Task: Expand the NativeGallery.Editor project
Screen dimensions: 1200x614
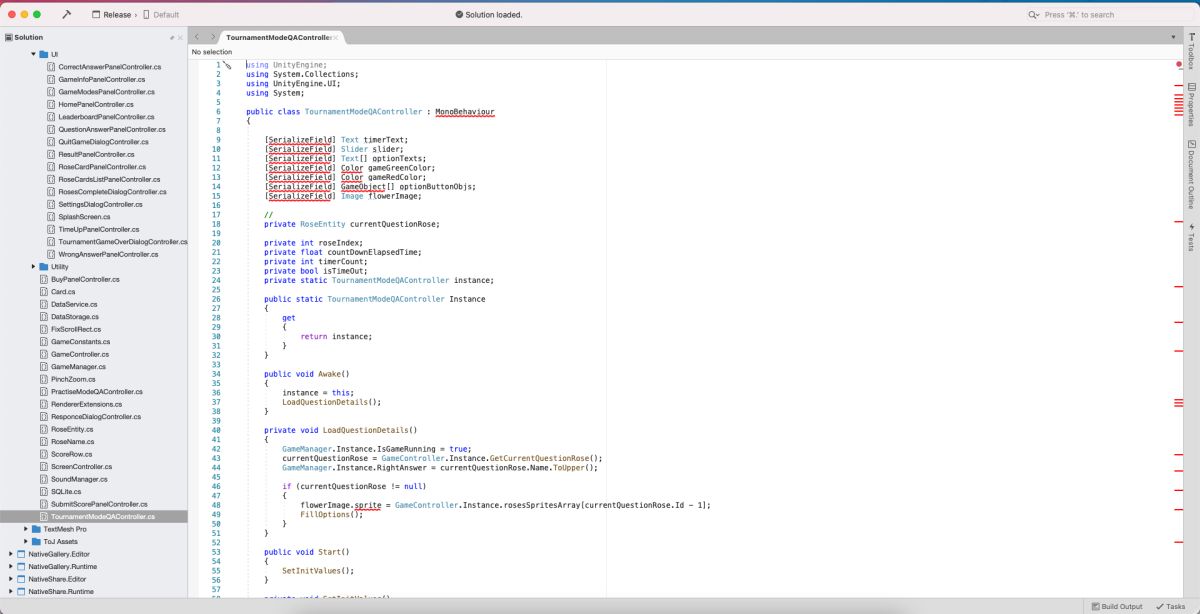Action: point(10,554)
